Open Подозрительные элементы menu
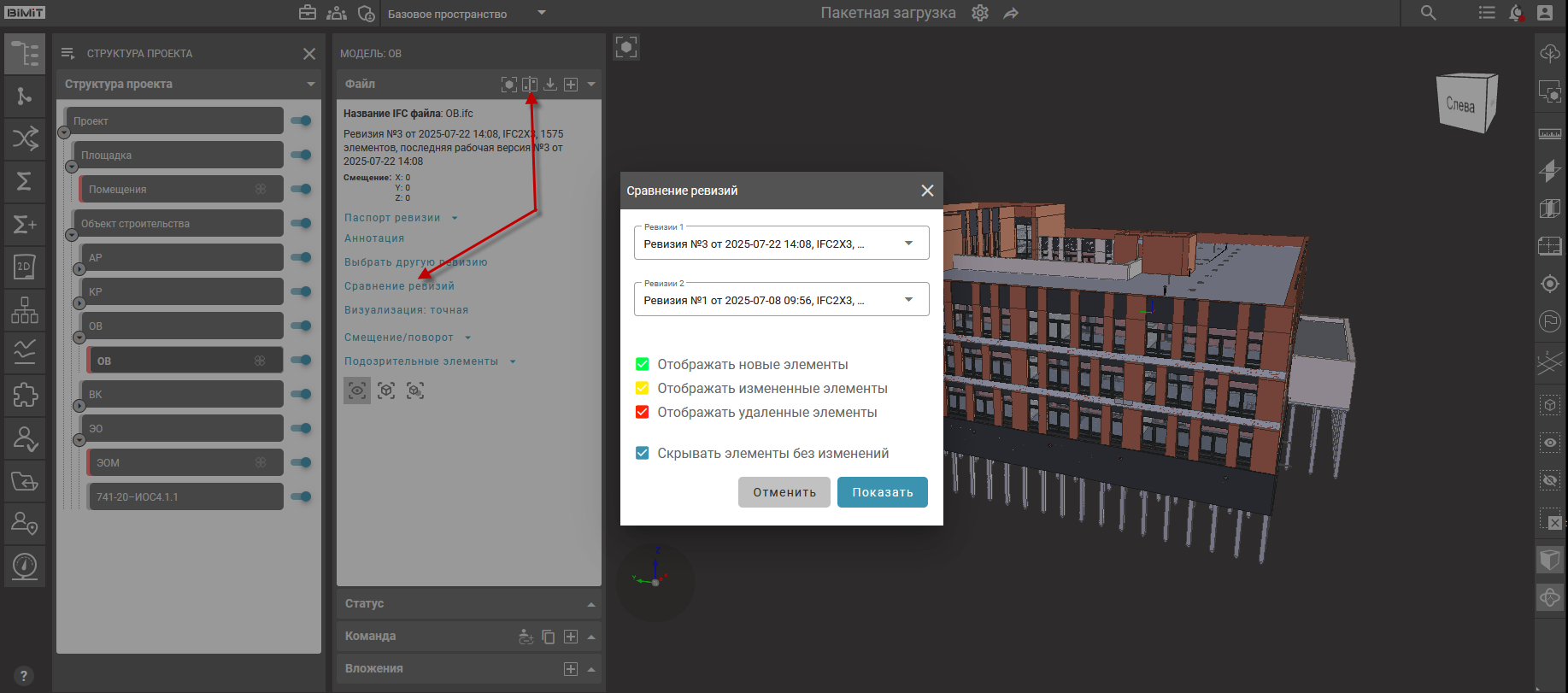 [x=430, y=361]
